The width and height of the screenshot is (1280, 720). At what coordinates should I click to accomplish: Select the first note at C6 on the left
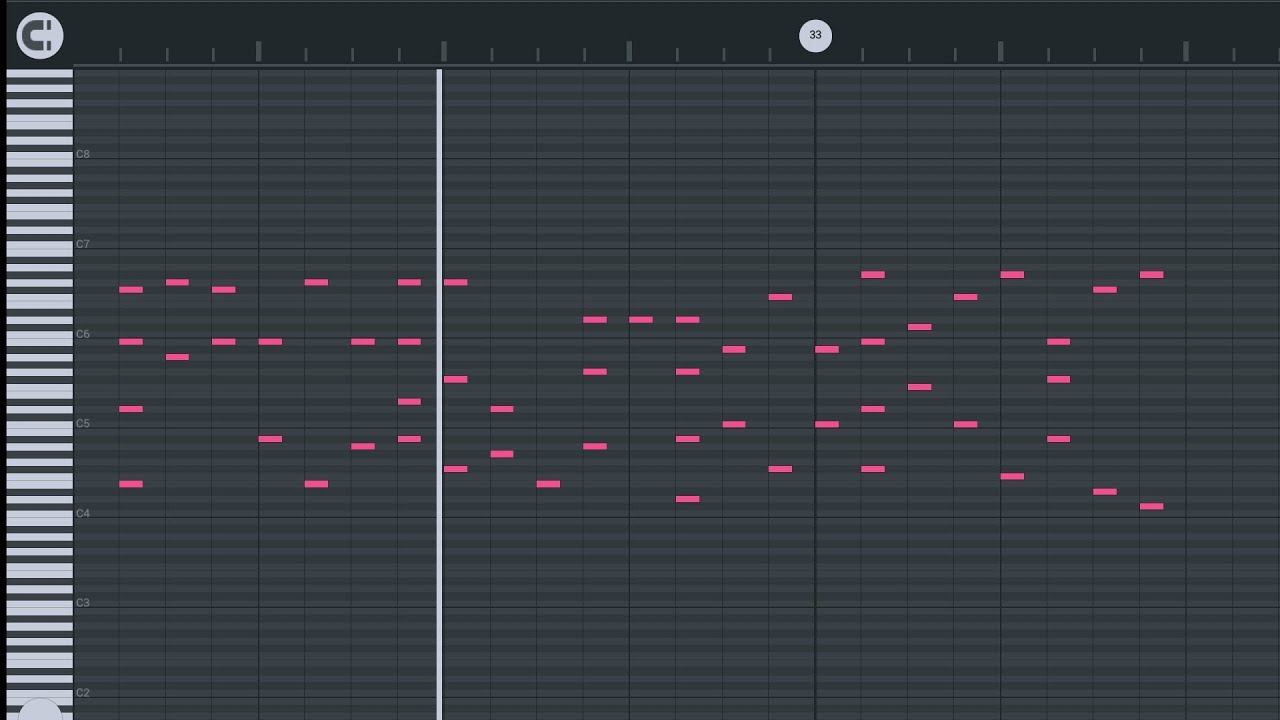[131, 341]
